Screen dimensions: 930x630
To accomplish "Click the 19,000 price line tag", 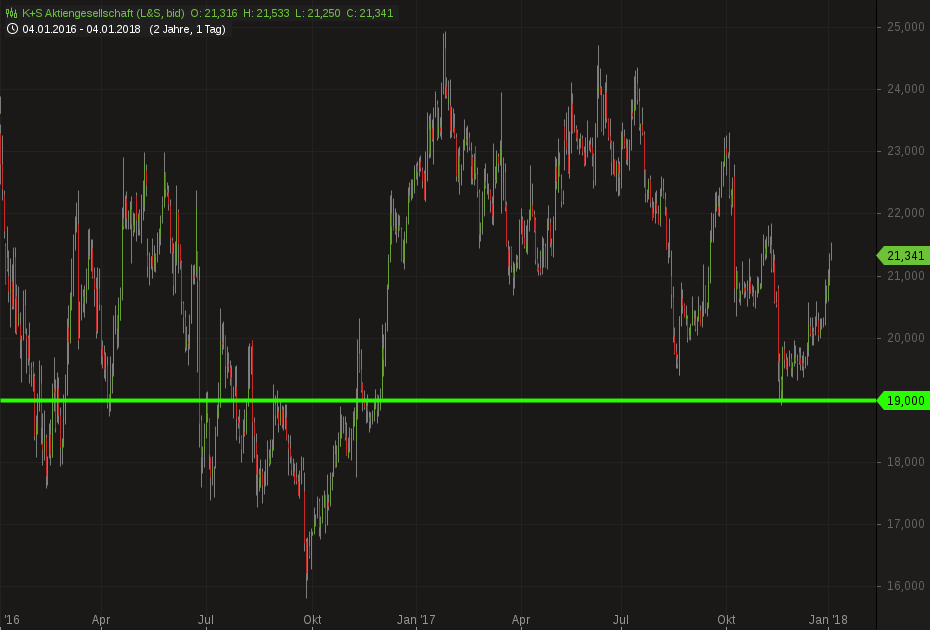I will (904, 401).
